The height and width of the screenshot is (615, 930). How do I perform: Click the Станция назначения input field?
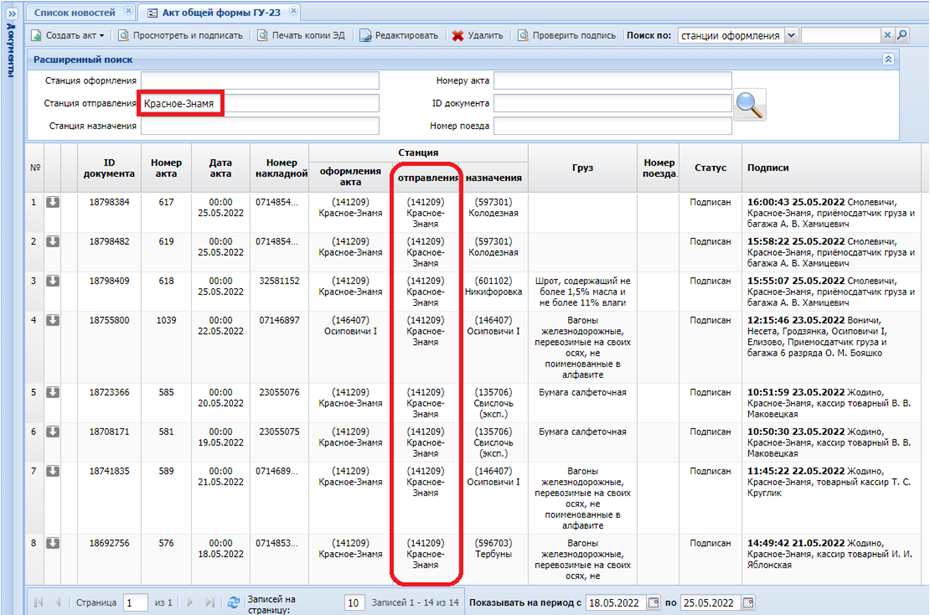260,126
